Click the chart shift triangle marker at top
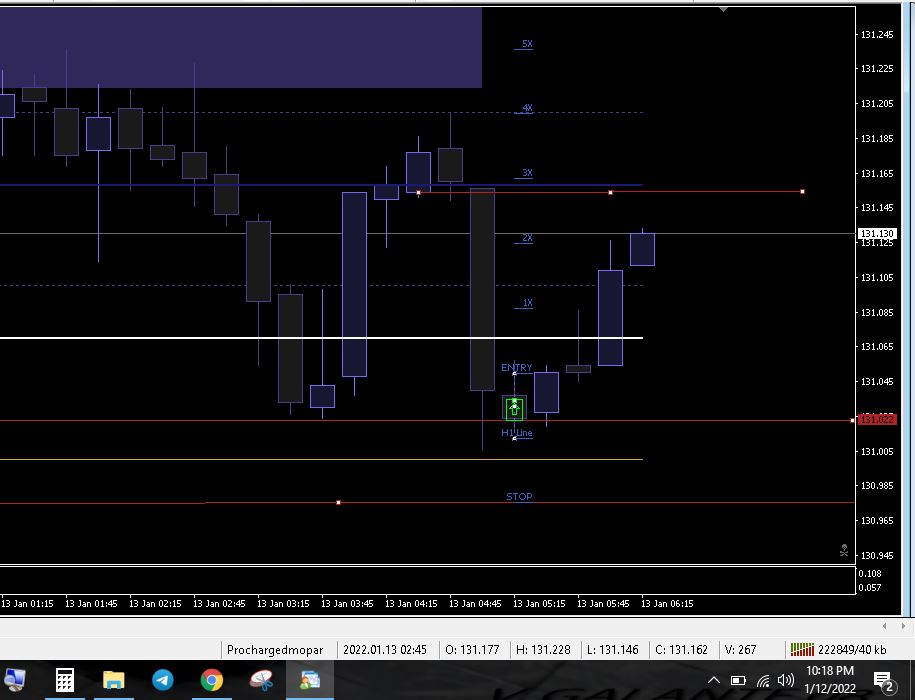 723,9
